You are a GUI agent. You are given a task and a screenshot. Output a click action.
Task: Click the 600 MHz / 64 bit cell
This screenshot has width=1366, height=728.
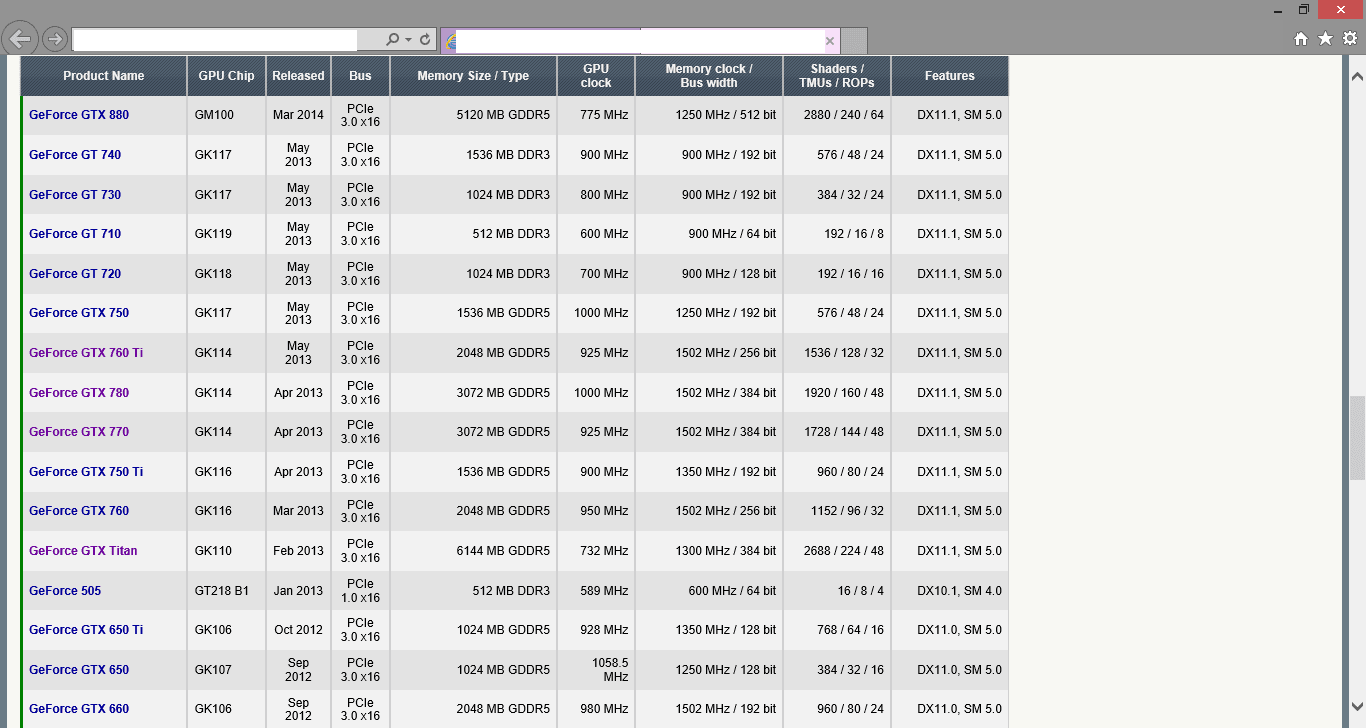pos(709,591)
